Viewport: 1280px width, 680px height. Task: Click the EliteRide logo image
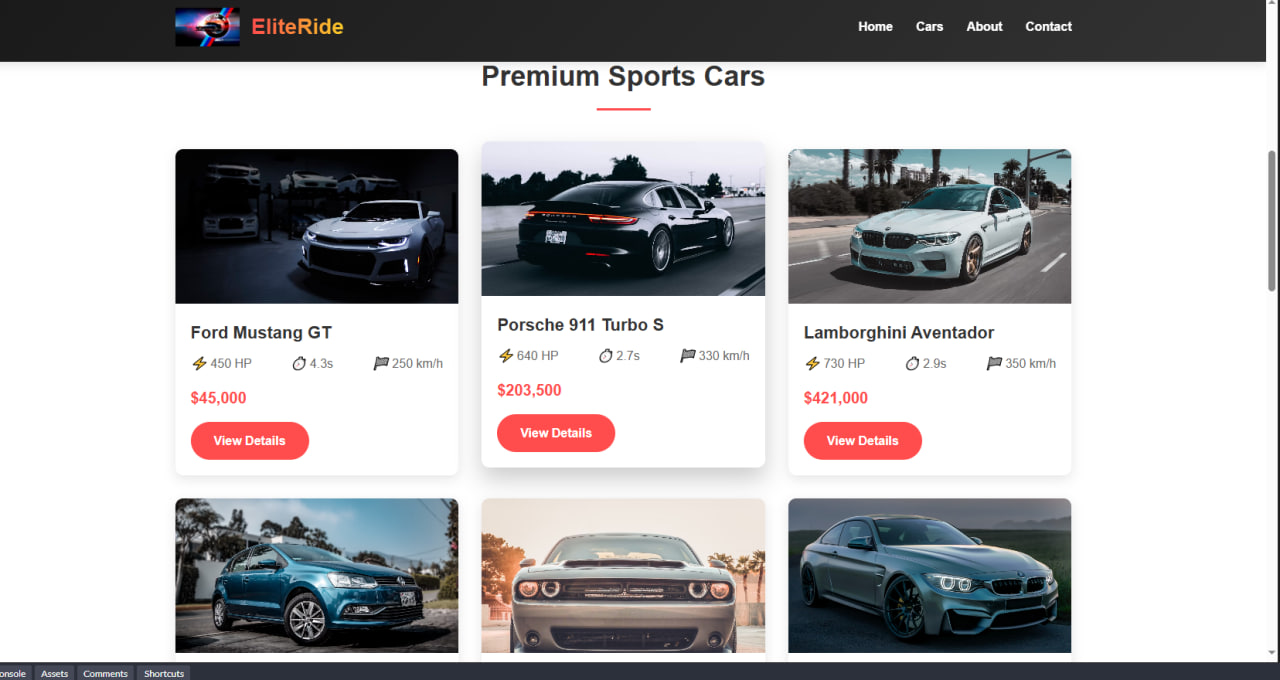(207, 27)
